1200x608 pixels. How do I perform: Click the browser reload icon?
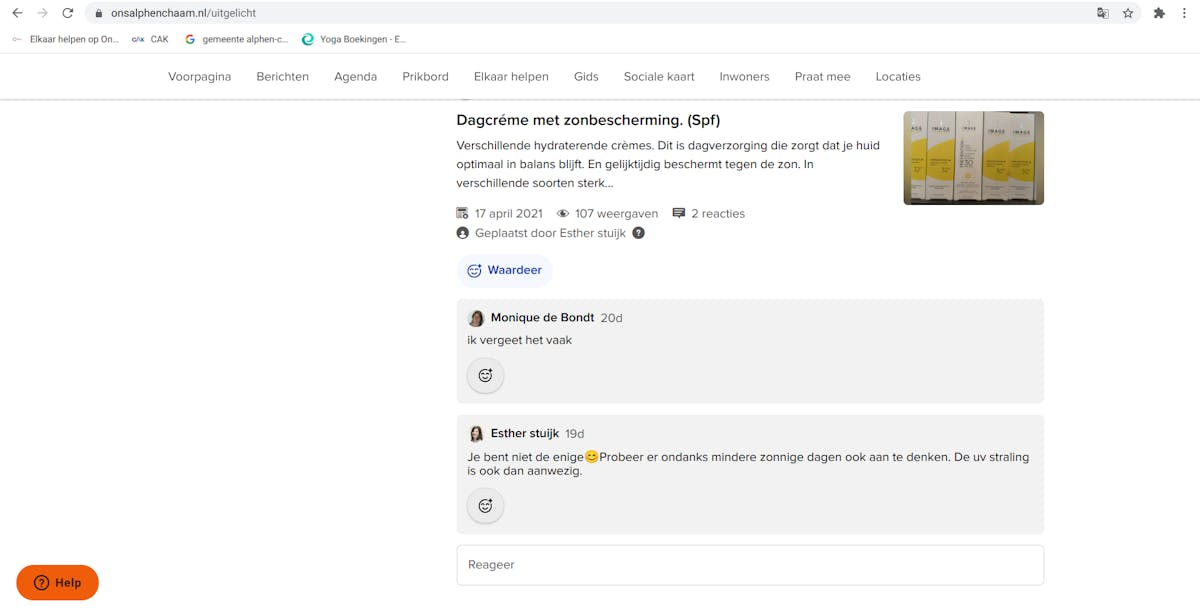(68, 13)
